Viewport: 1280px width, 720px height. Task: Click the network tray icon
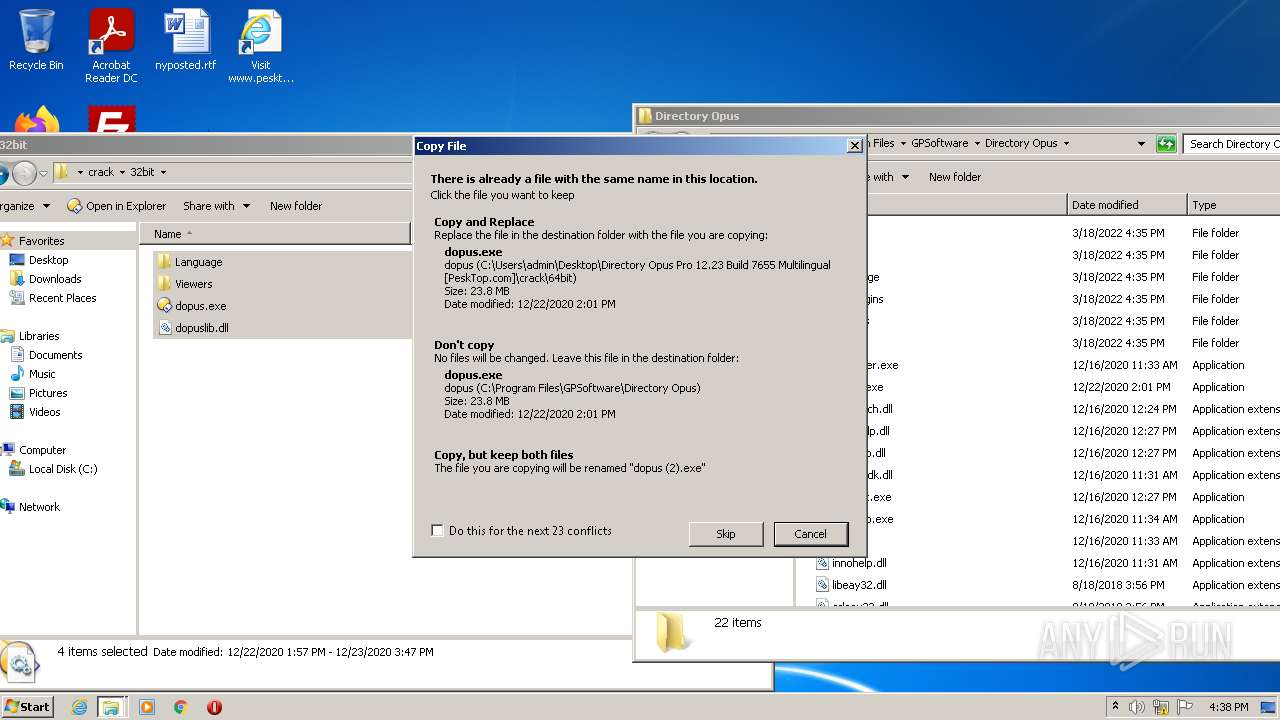coord(1161,707)
